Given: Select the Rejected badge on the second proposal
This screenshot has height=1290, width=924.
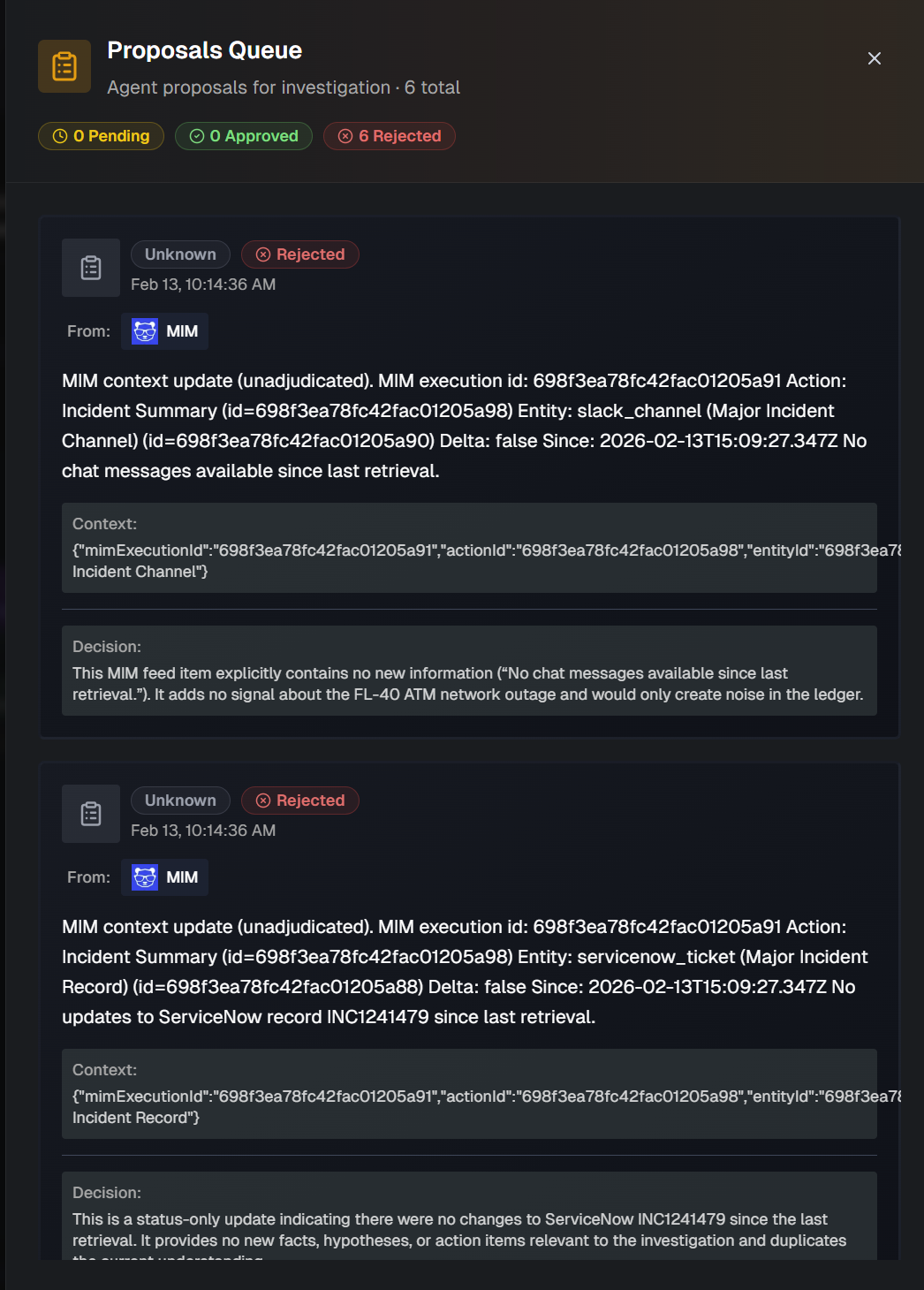Looking at the screenshot, I should pos(300,801).
